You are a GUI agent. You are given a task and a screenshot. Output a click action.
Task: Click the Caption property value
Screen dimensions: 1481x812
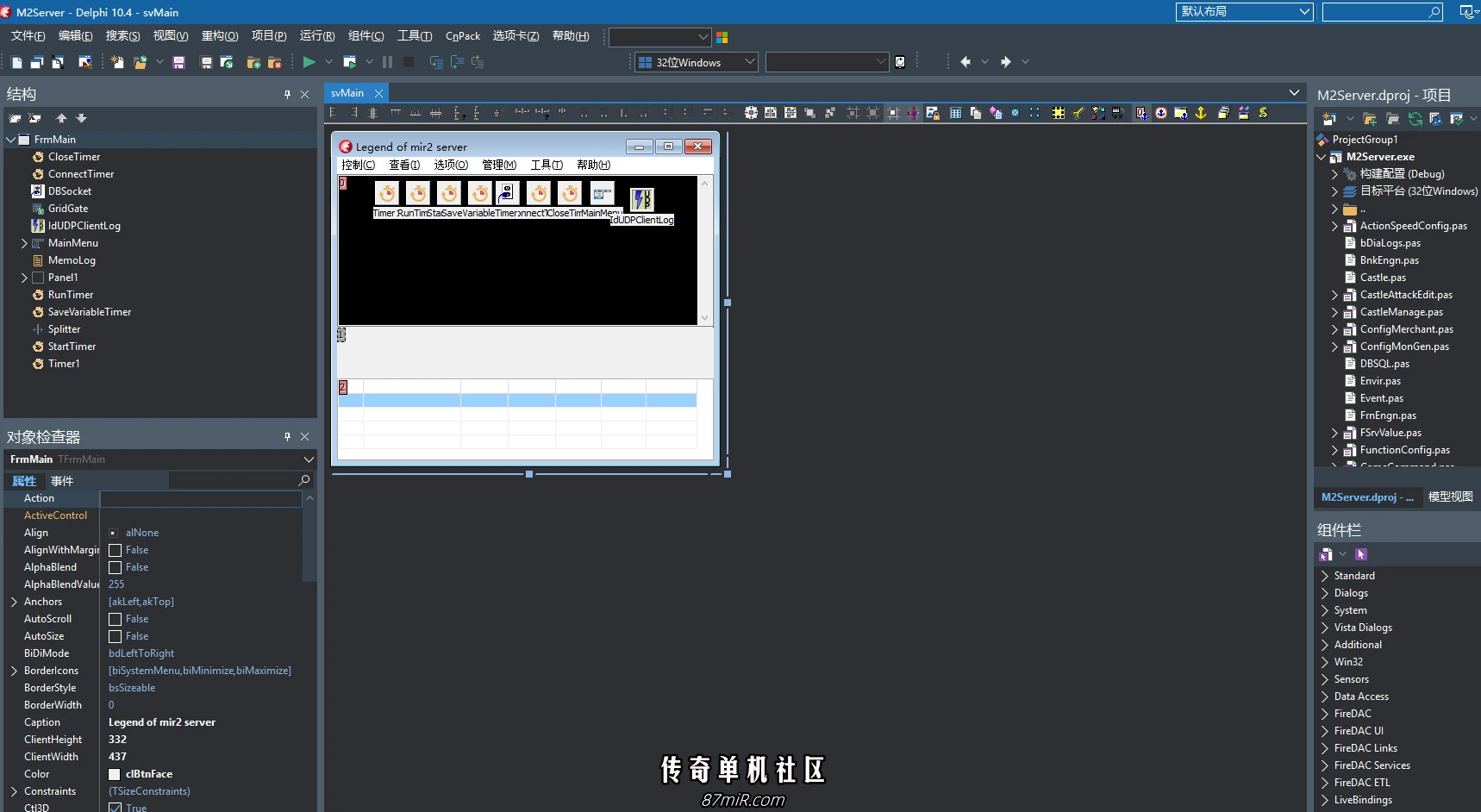click(x=162, y=722)
